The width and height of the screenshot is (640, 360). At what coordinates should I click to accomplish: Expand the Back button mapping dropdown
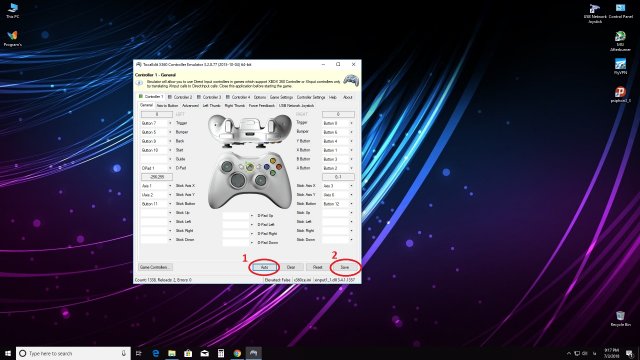(x=170, y=141)
